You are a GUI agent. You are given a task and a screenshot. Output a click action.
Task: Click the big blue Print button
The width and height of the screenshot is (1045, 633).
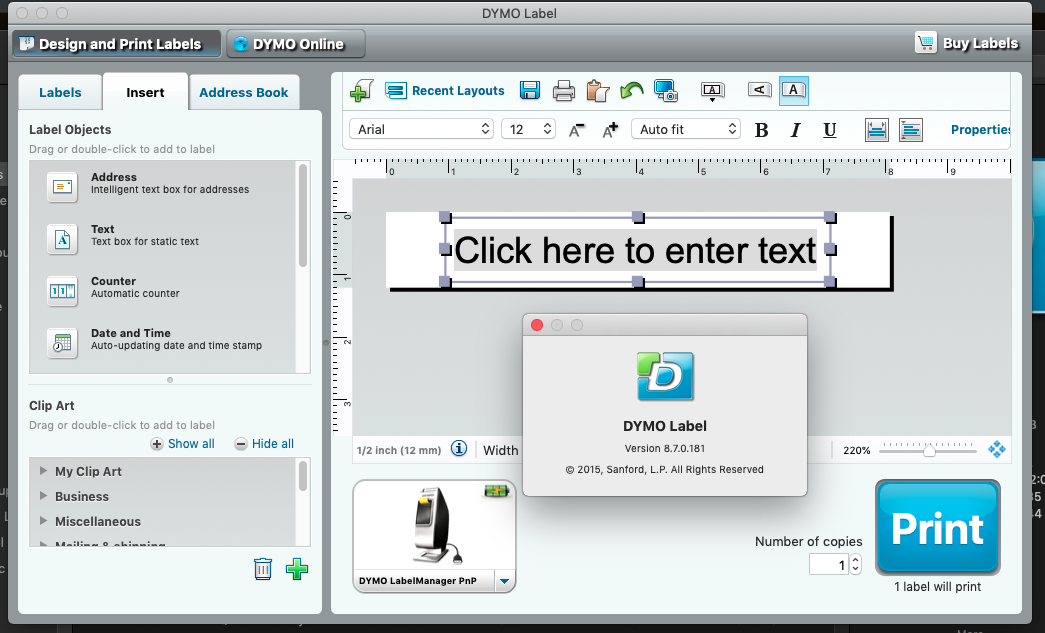[x=938, y=527]
